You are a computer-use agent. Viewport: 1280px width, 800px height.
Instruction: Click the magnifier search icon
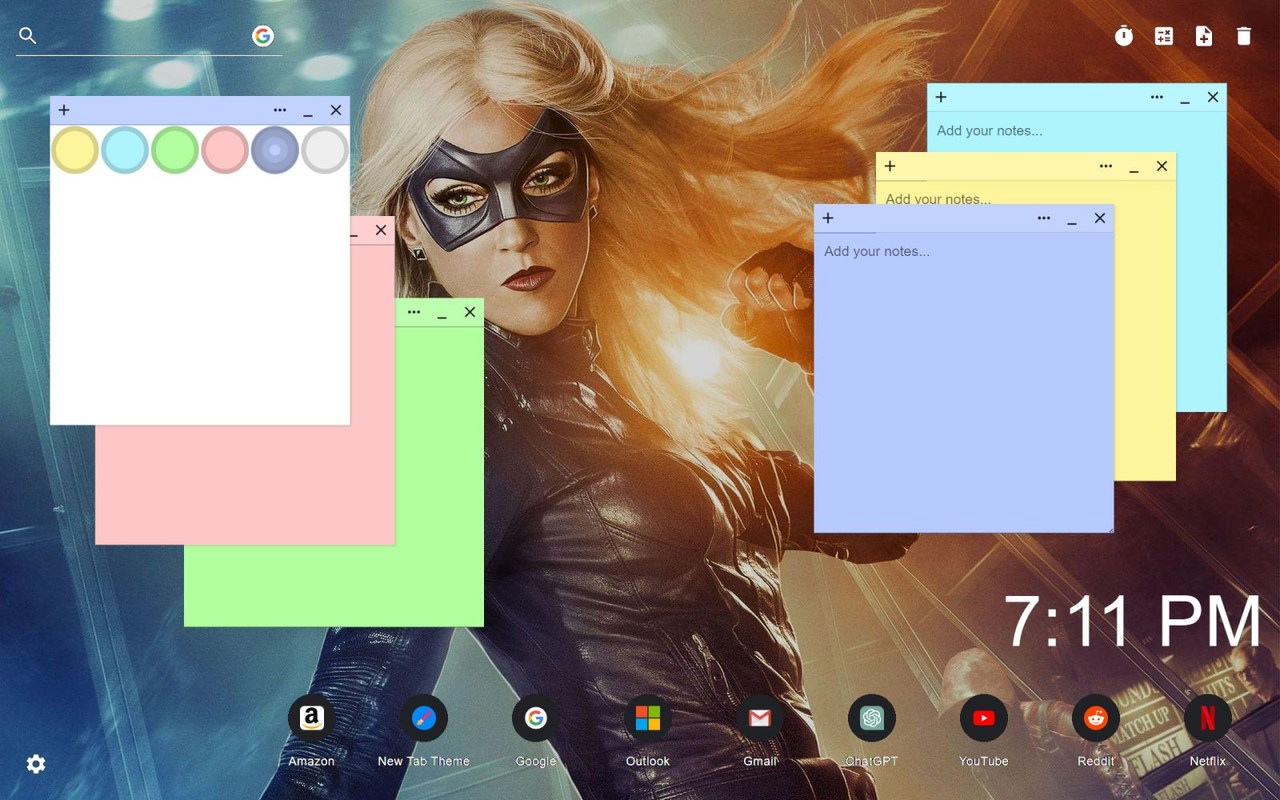point(28,36)
